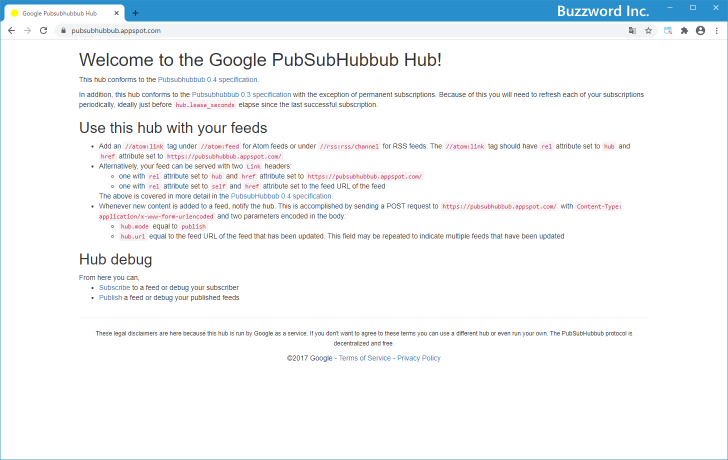Click the hub.lease_seconds code text
The image size is (728, 460).
pos(205,105)
